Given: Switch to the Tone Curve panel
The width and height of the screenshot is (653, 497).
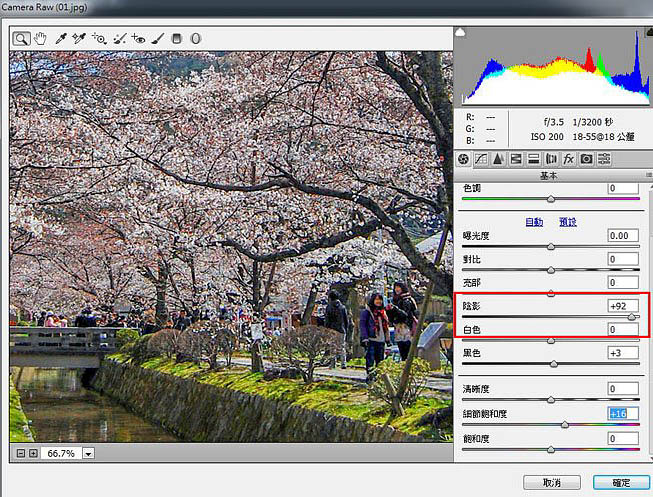Looking at the screenshot, I should (481, 159).
